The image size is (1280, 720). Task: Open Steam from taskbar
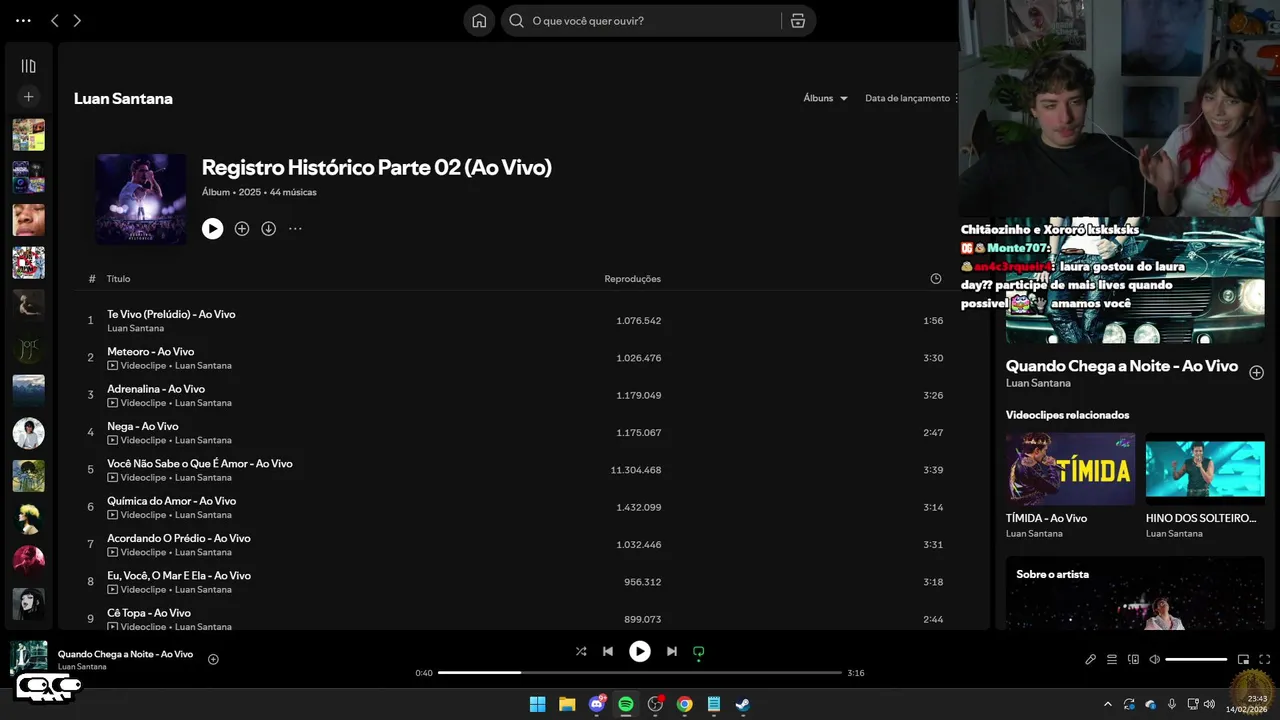pyautogui.click(x=743, y=704)
